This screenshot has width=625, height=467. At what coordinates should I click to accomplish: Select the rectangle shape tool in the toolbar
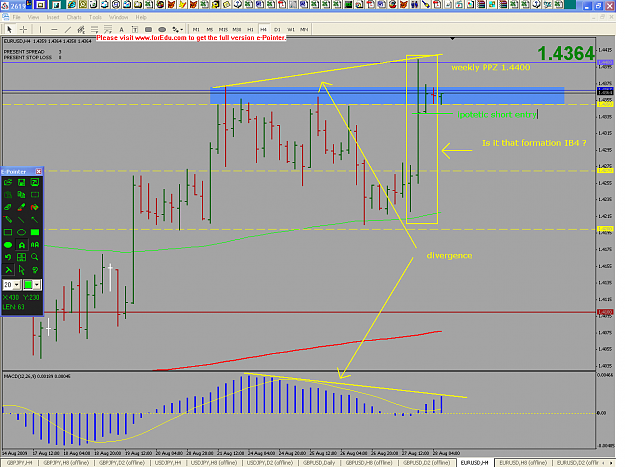[148, 29]
